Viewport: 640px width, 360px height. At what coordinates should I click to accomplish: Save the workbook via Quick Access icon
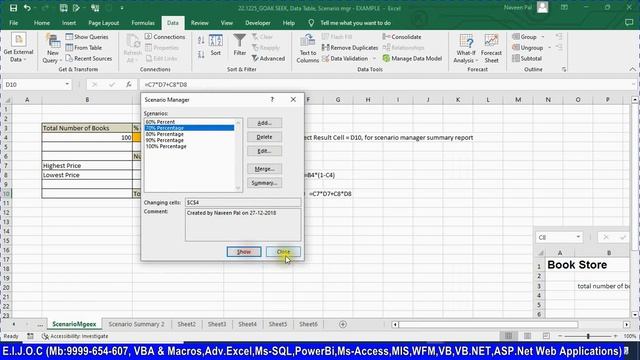click(13, 8)
